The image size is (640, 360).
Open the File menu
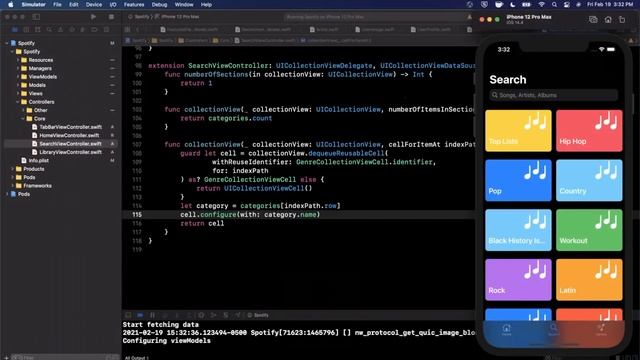point(57,4)
